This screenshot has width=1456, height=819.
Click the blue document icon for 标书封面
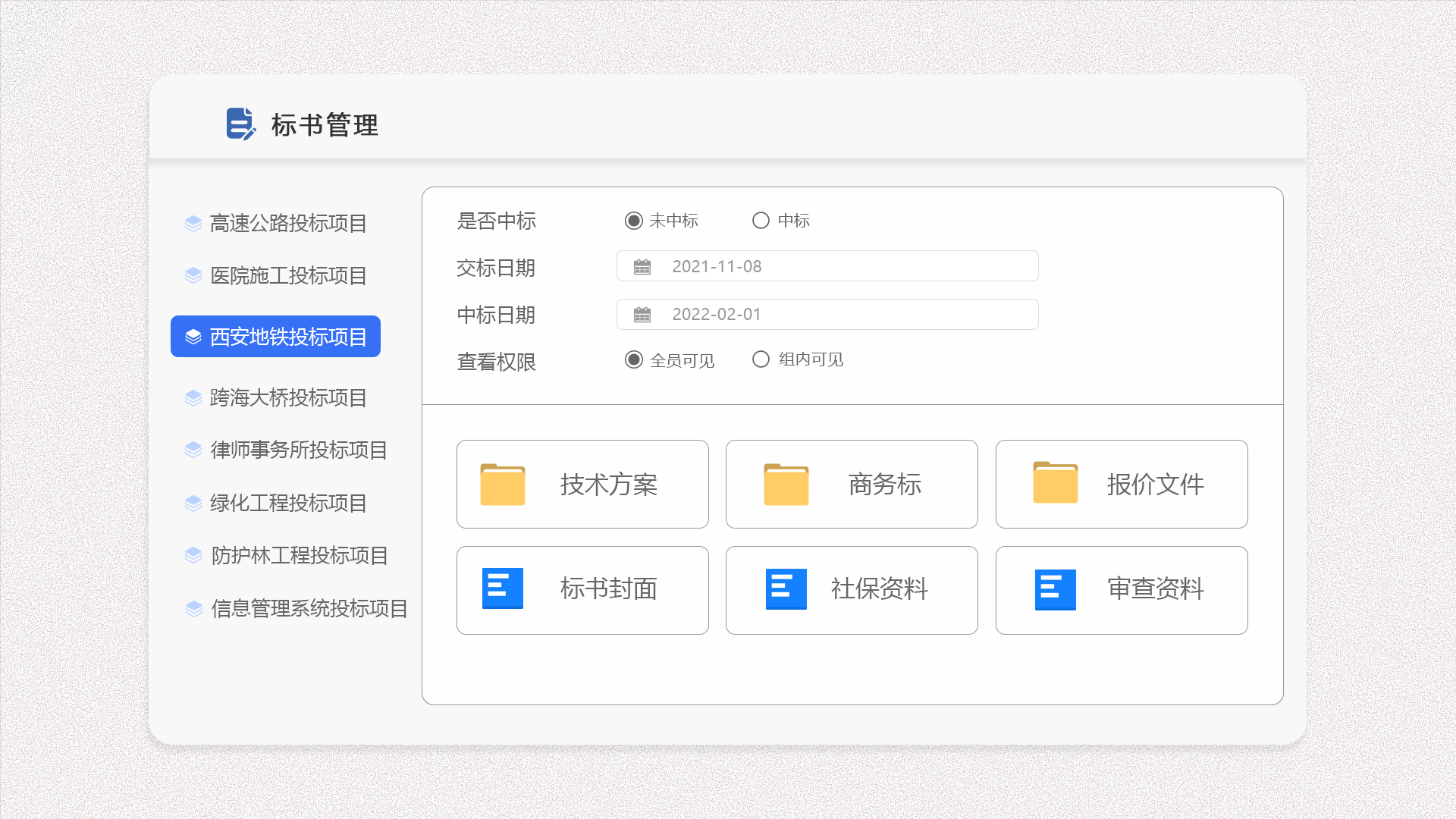503,588
